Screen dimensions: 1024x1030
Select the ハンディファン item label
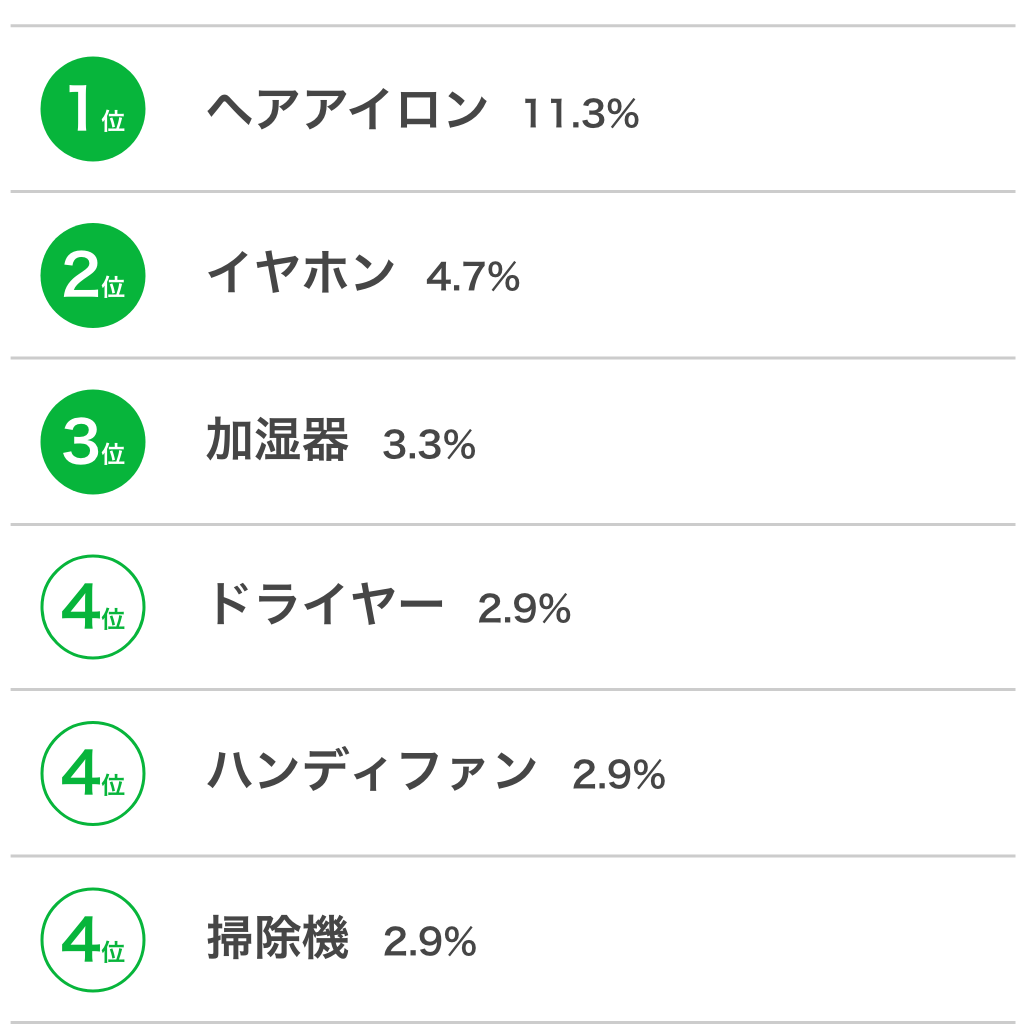click(372, 770)
